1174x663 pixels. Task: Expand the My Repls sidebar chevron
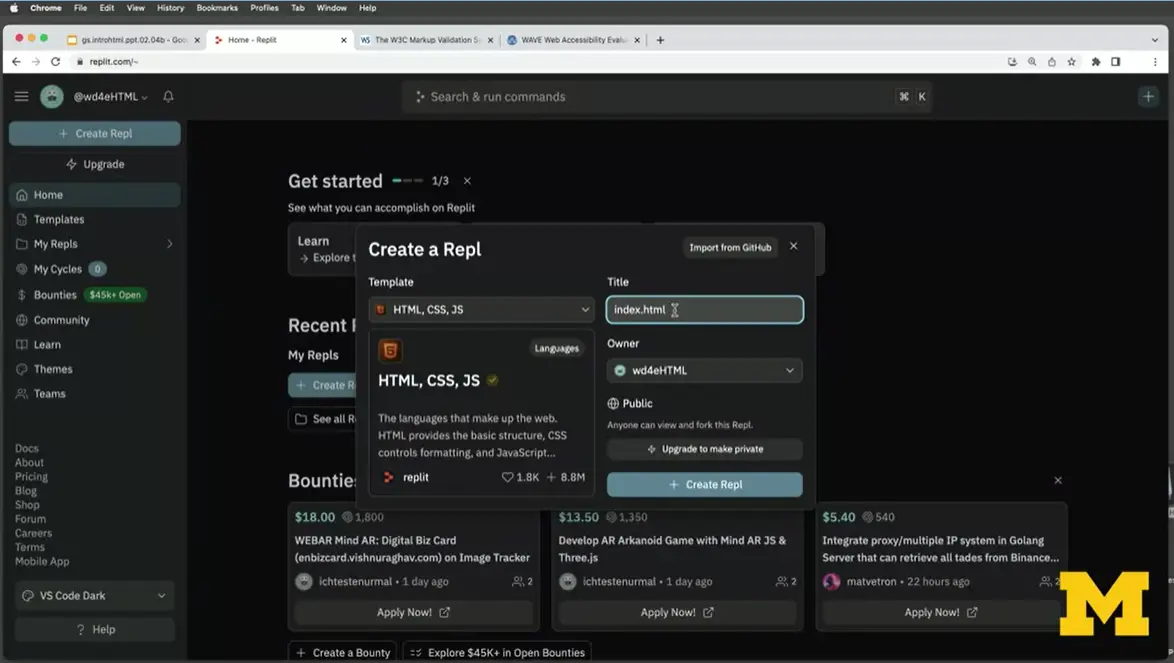169,244
